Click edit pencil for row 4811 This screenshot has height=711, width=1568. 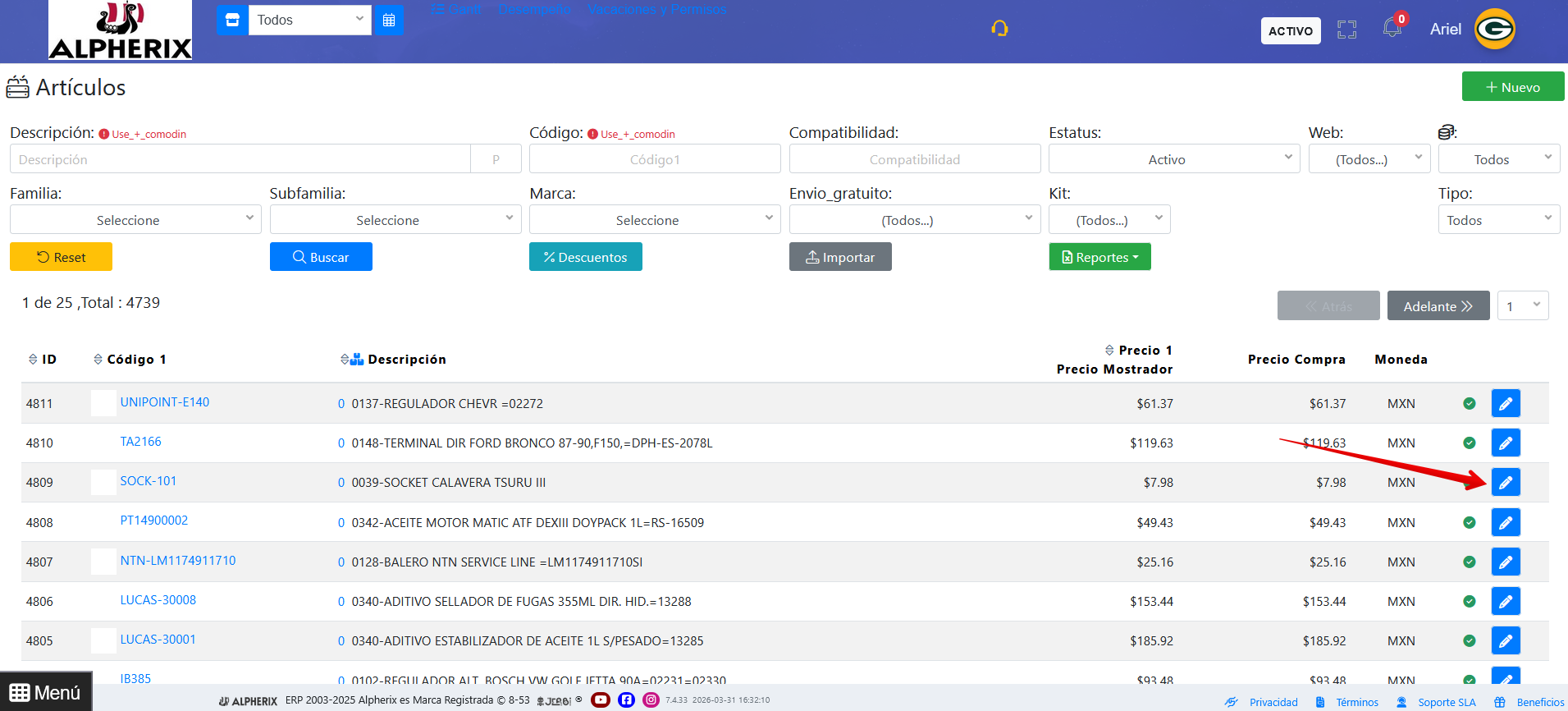(1505, 404)
